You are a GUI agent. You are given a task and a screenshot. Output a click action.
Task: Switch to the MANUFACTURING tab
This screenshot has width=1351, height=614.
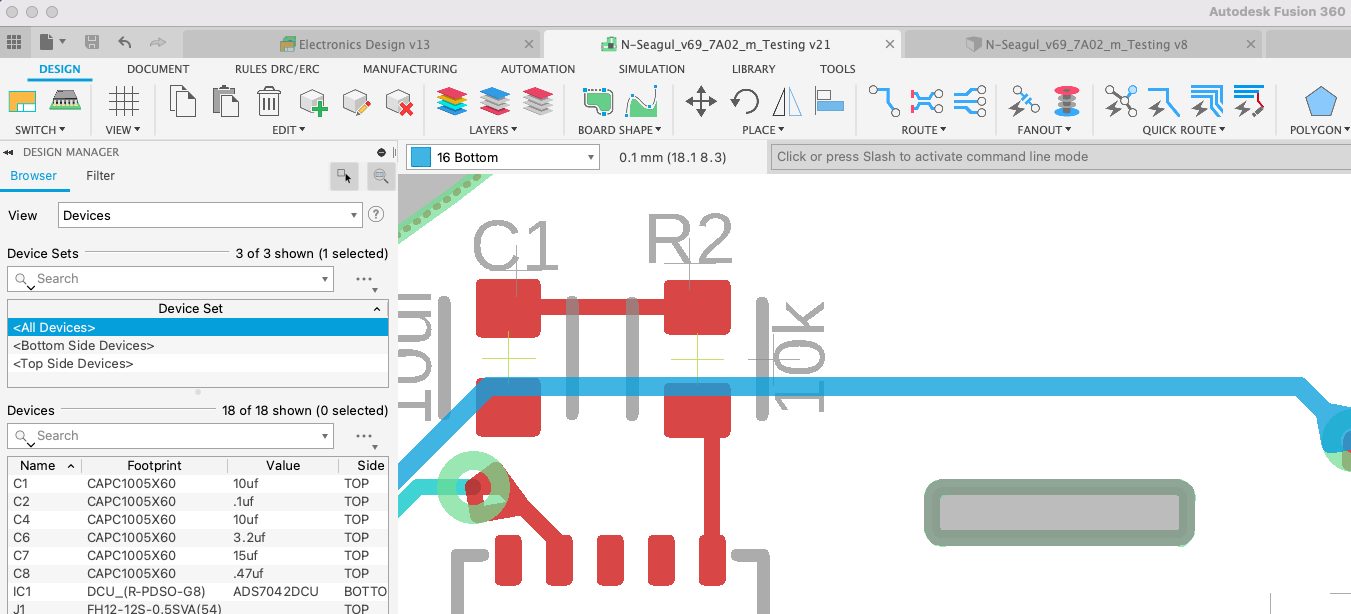410,69
